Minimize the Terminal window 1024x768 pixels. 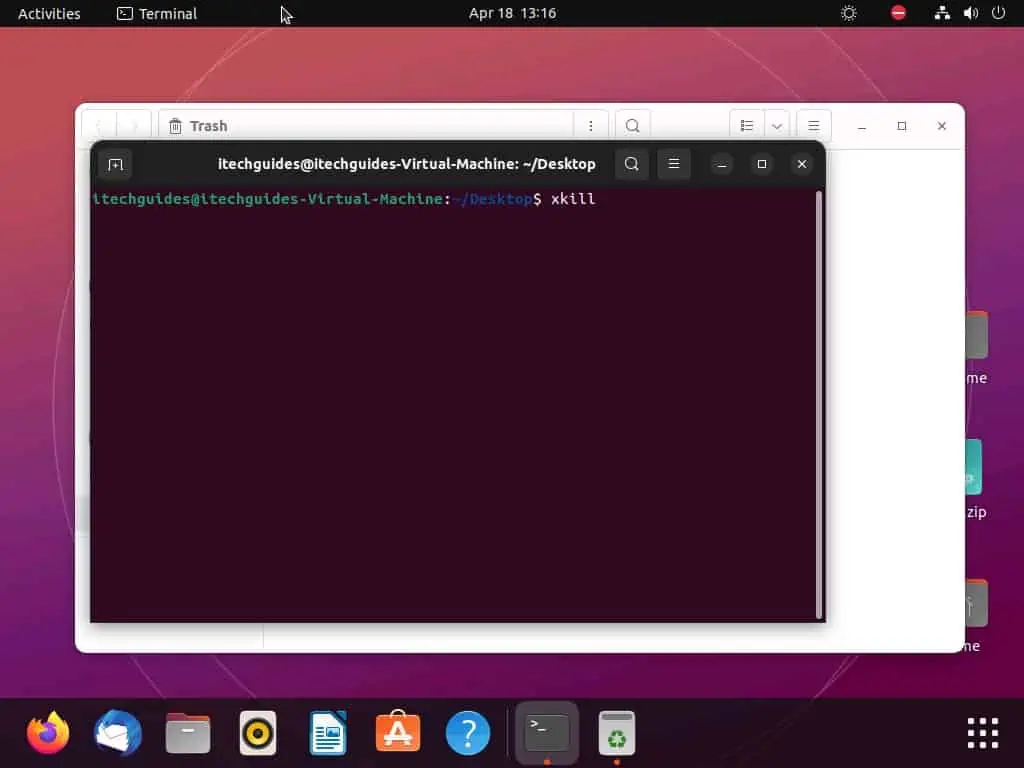click(x=722, y=164)
